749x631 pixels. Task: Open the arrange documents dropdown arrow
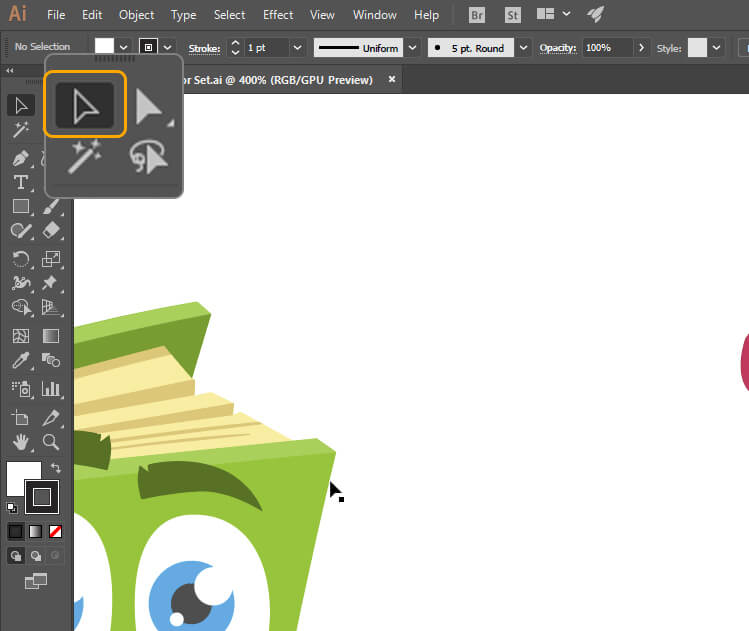tap(567, 14)
